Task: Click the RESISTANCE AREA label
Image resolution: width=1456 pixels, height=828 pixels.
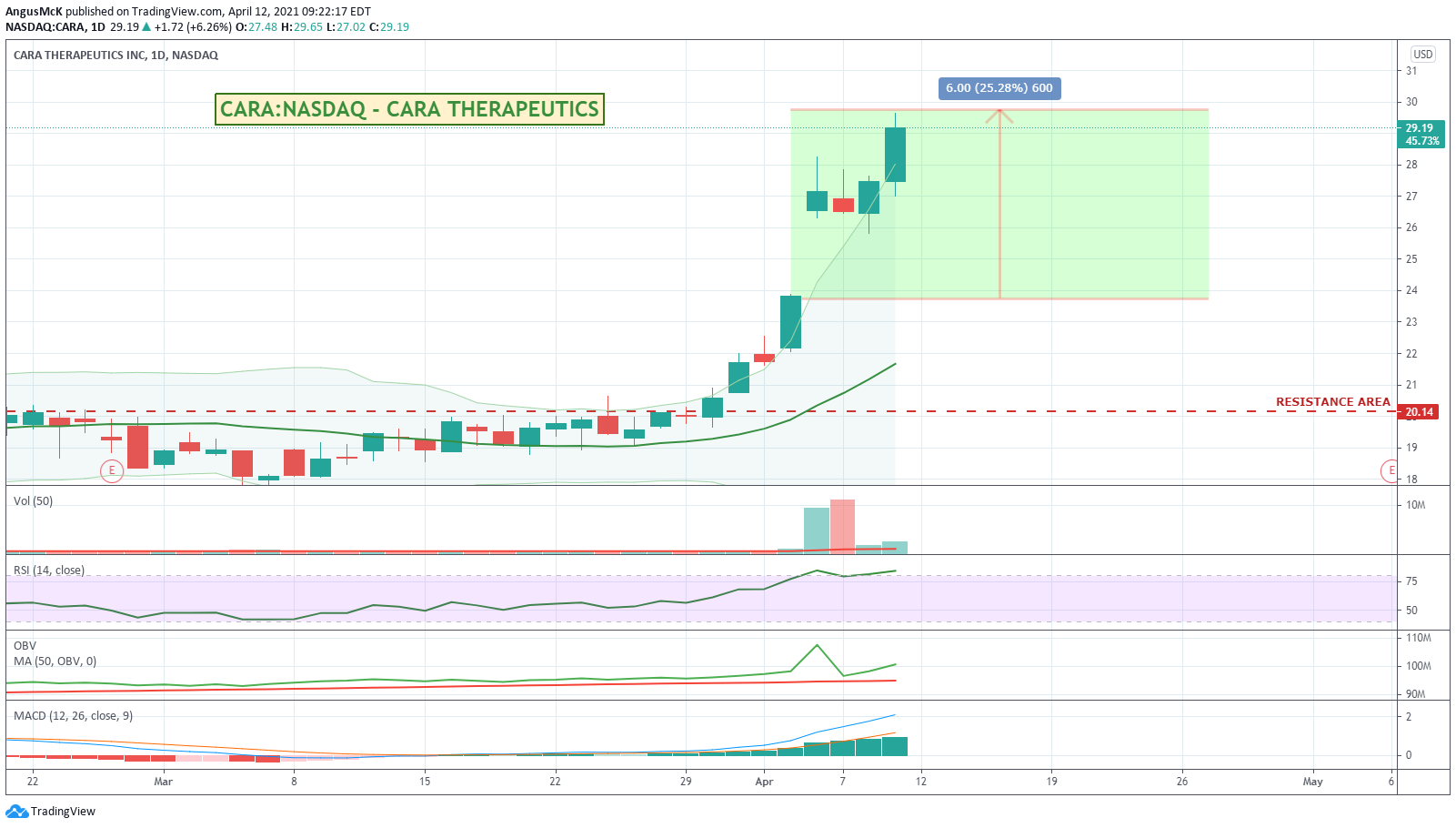Action: pyautogui.click(x=1332, y=401)
